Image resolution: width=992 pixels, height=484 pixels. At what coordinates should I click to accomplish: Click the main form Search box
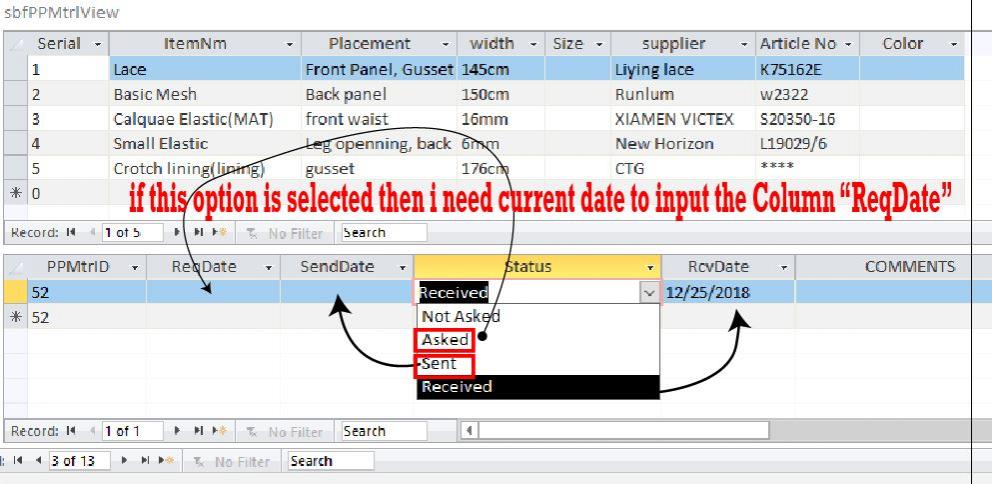point(331,461)
